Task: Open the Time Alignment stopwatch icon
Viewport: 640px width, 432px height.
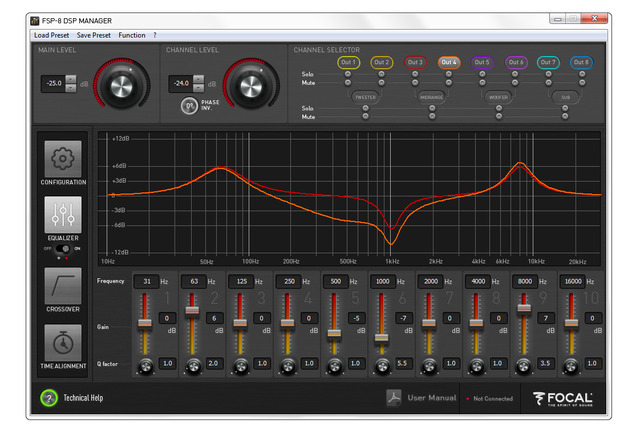Action: [x=63, y=344]
